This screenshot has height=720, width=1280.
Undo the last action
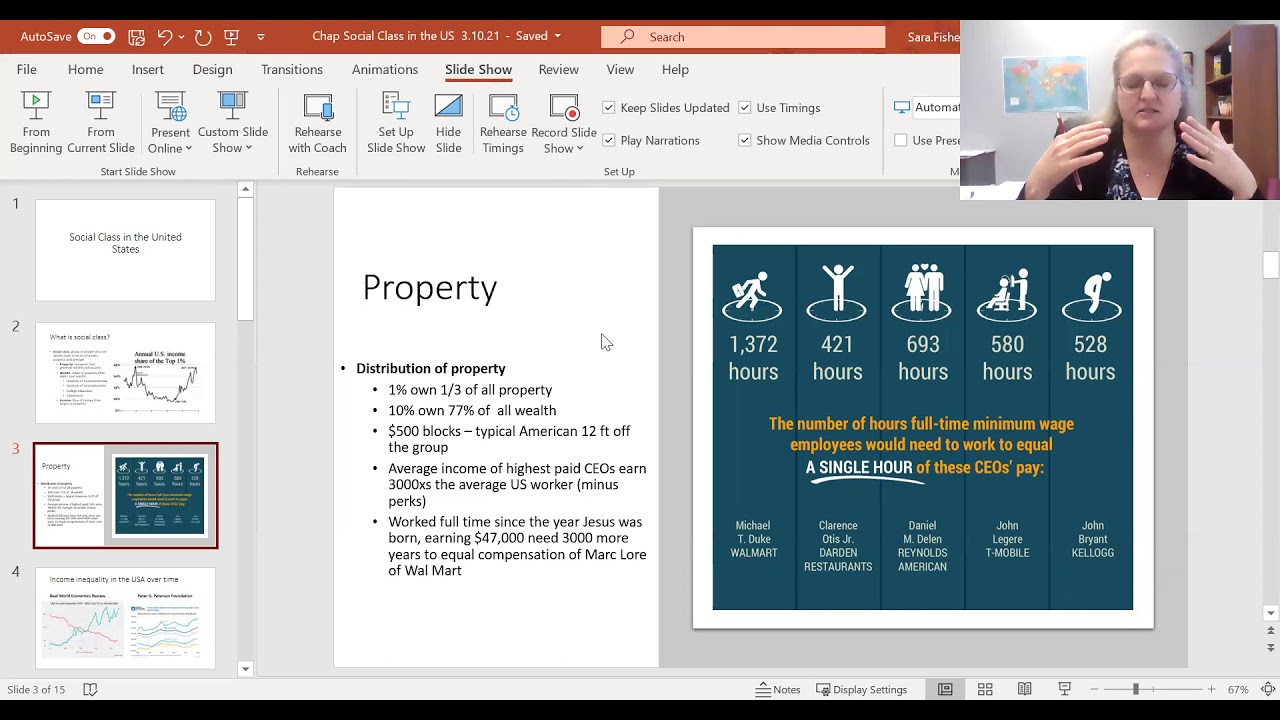tap(165, 37)
